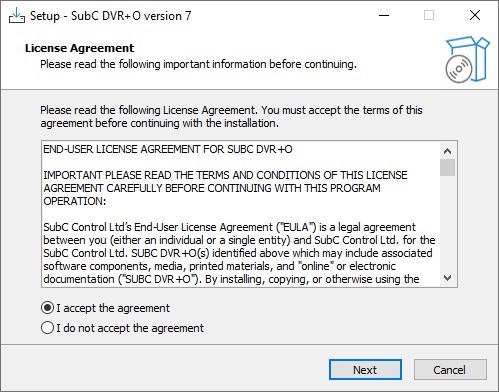The width and height of the screenshot is (499, 392).
Task: Click the setup installer icon in title bar
Action: [x=17, y=15]
